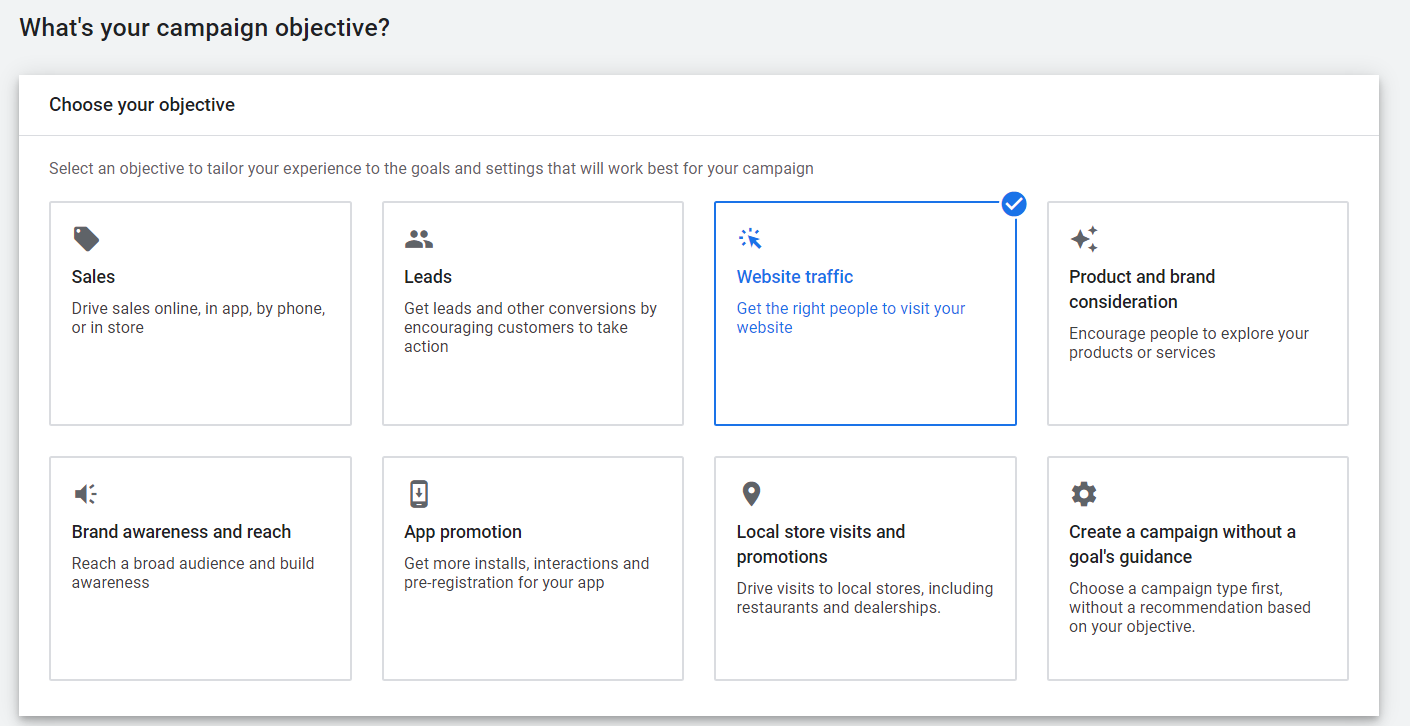The height and width of the screenshot is (726, 1410).
Task: Select the Website traffic title text
Action: click(x=795, y=277)
